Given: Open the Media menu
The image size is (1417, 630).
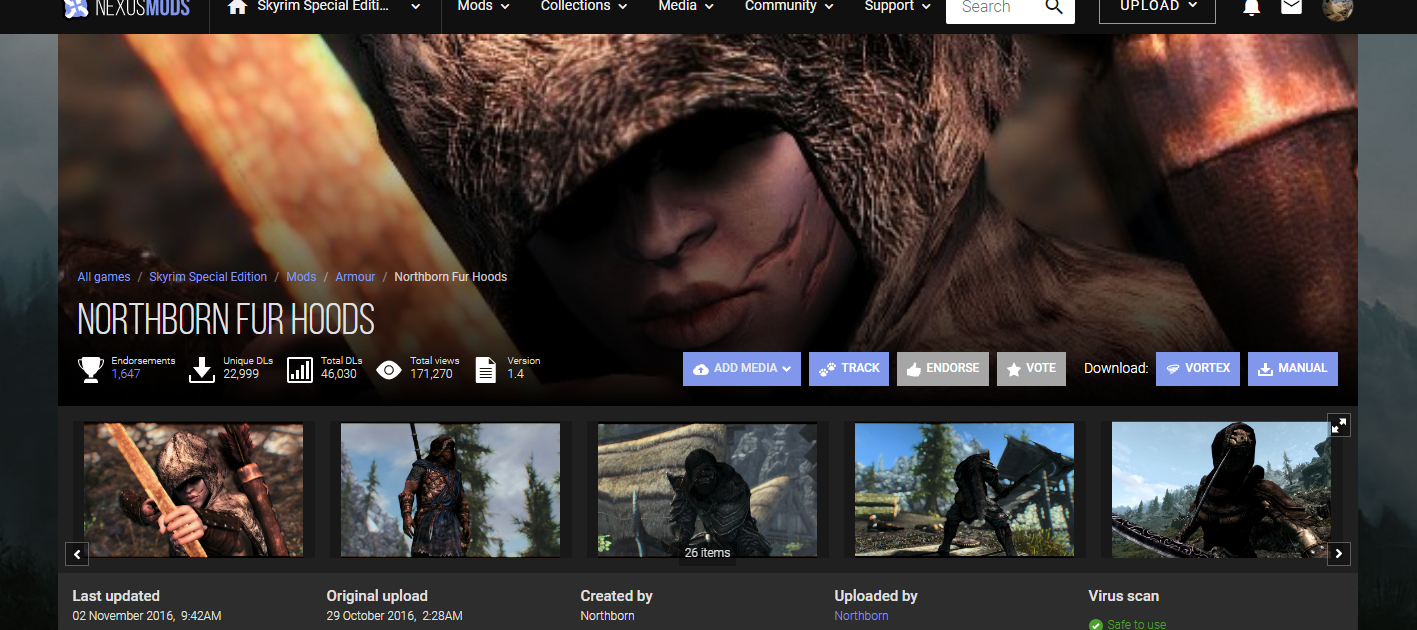Looking at the screenshot, I should click(x=686, y=6).
